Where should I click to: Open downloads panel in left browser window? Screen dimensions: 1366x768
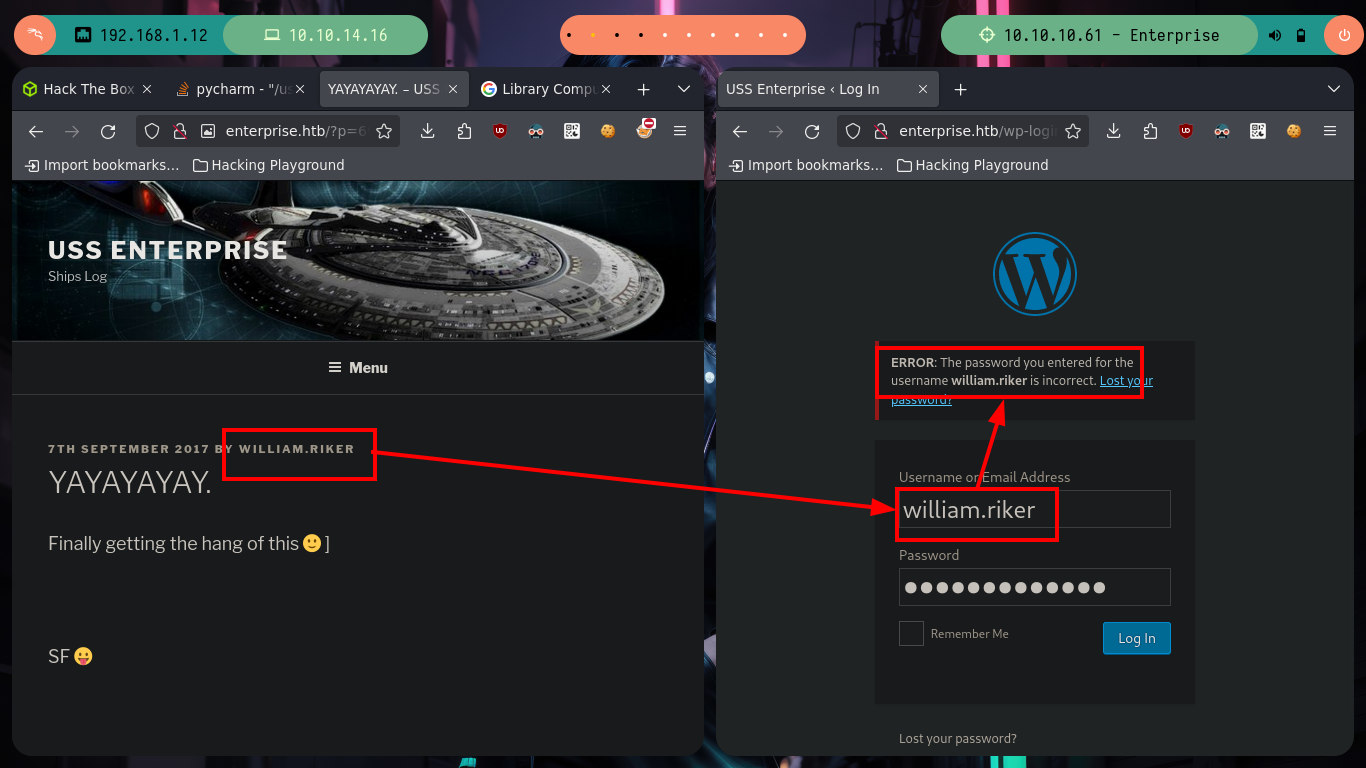(428, 131)
